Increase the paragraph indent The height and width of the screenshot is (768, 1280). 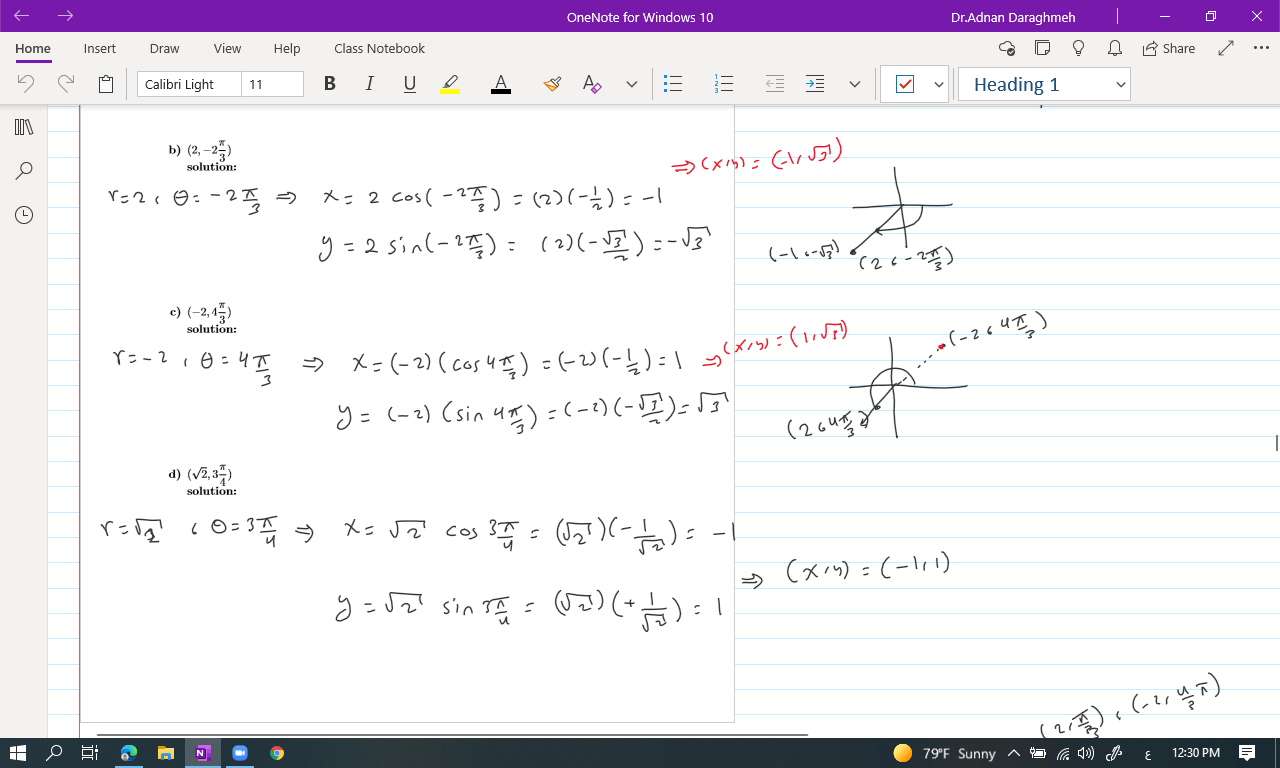[x=815, y=85]
